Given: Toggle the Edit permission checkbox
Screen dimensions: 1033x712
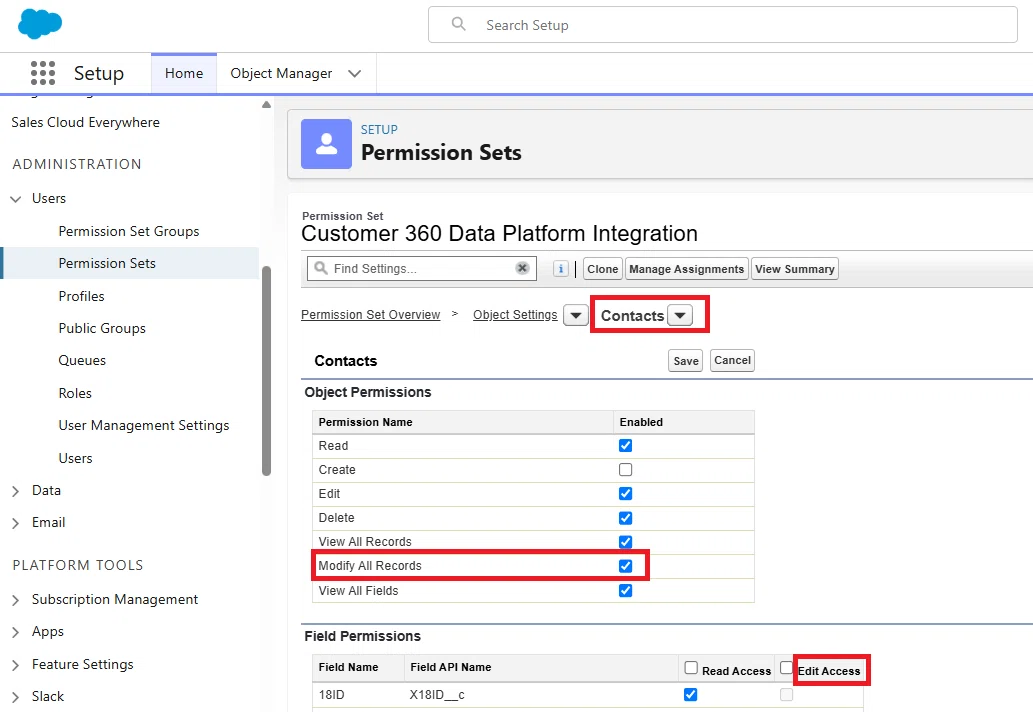Looking at the screenshot, I should [625, 494].
